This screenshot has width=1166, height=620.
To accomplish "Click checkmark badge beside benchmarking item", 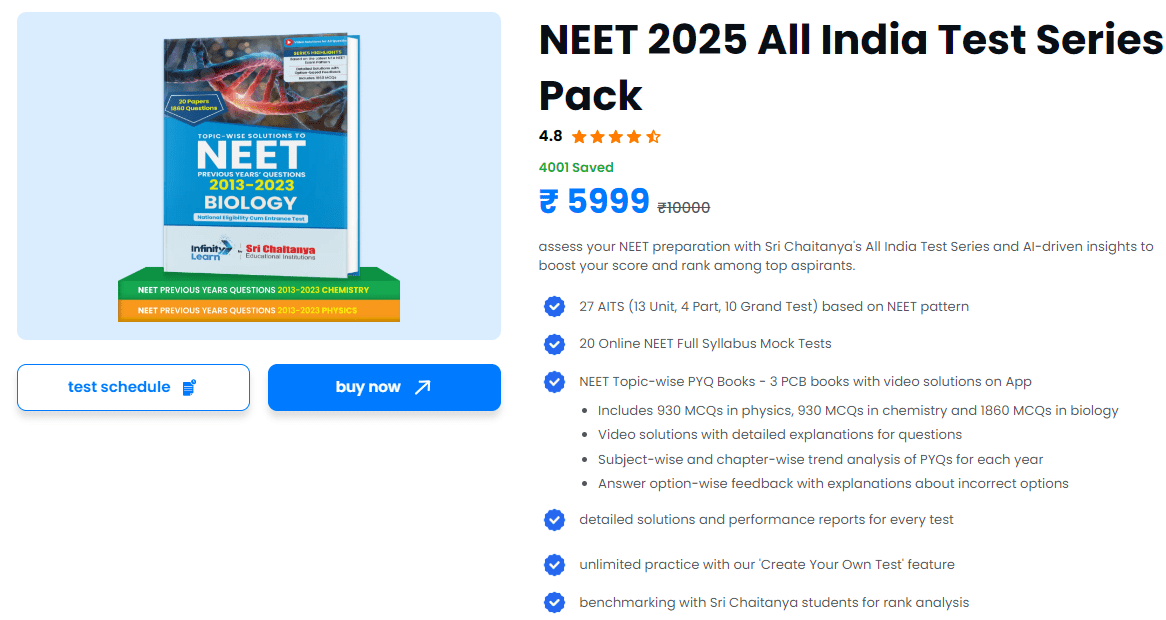I will click(x=554, y=603).
